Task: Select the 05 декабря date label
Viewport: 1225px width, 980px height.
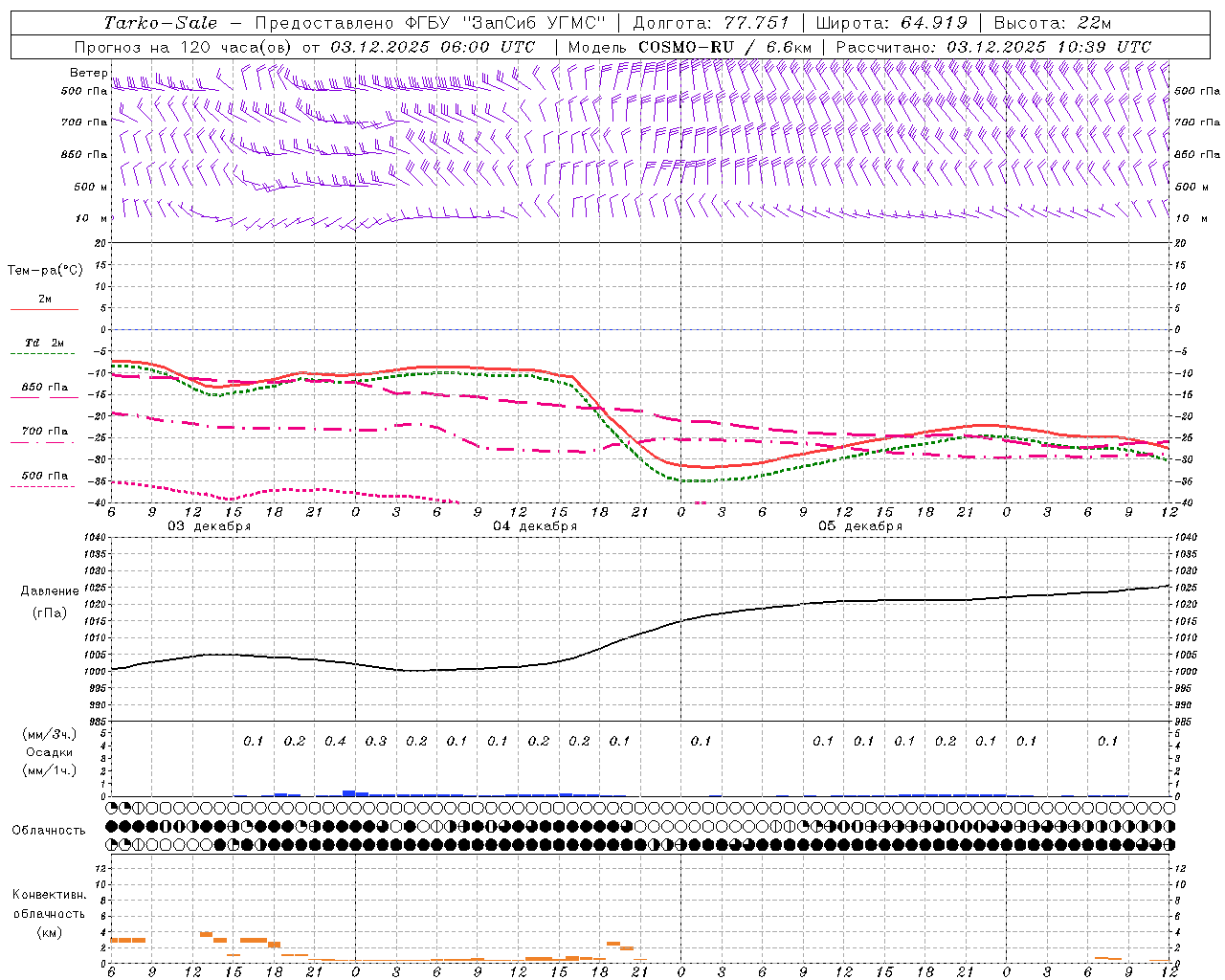Action: (860, 526)
